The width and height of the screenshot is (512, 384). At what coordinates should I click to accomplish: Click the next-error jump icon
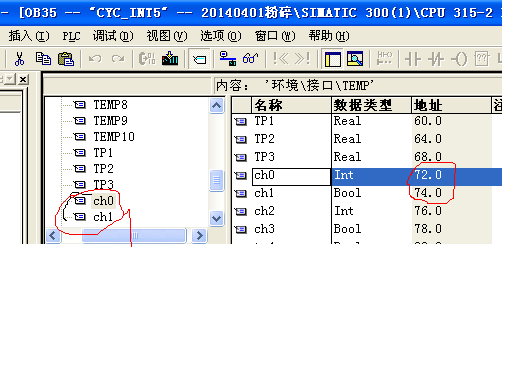click(x=303, y=59)
